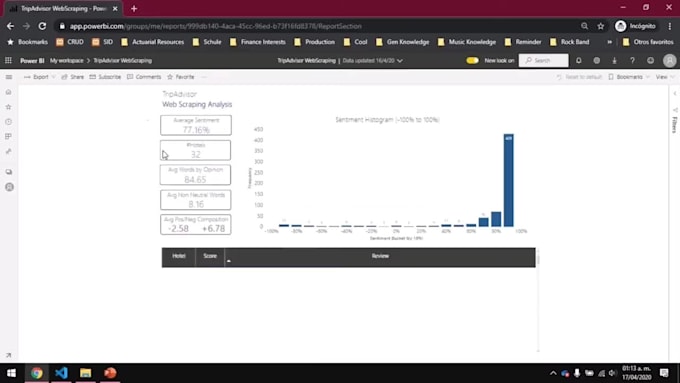Open a new browser tab

(x=134, y=8)
